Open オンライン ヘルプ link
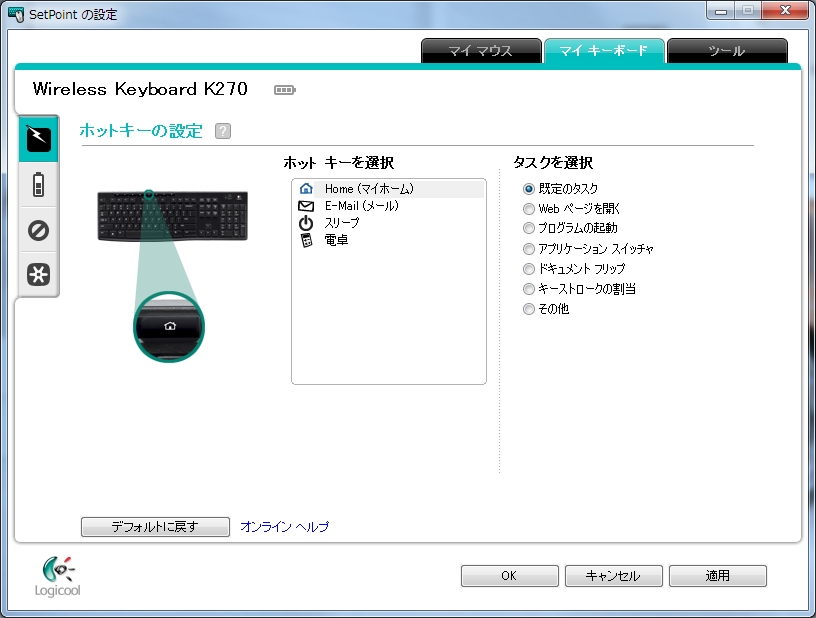The image size is (816, 618). pos(285,526)
